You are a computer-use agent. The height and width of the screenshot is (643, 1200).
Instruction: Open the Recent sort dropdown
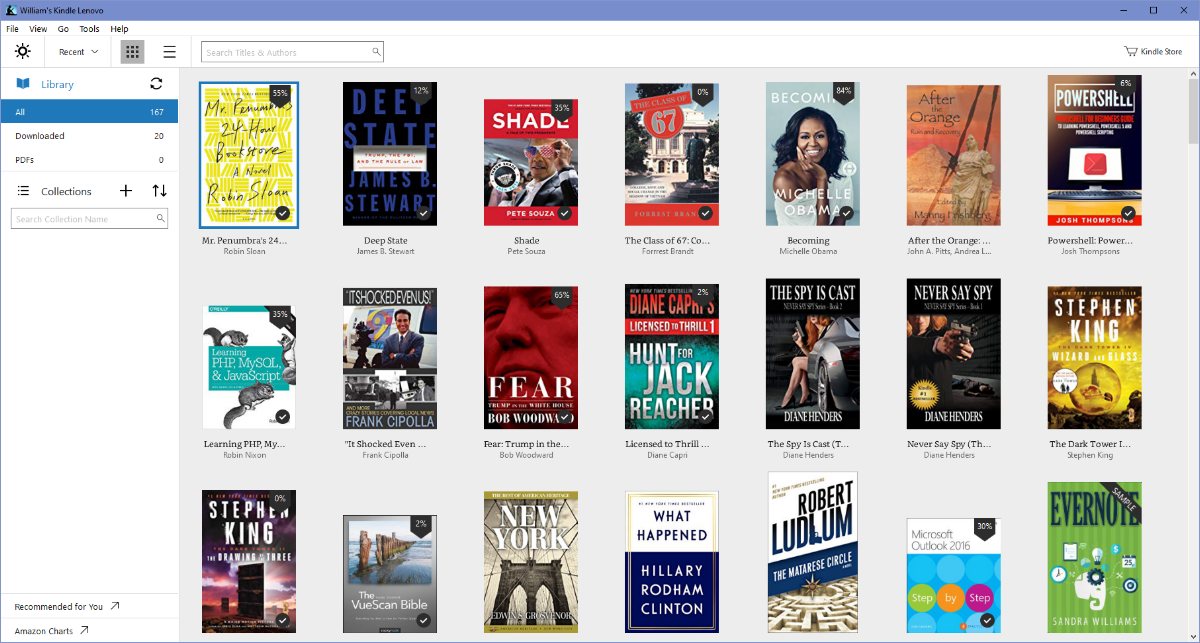[x=79, y=52]
